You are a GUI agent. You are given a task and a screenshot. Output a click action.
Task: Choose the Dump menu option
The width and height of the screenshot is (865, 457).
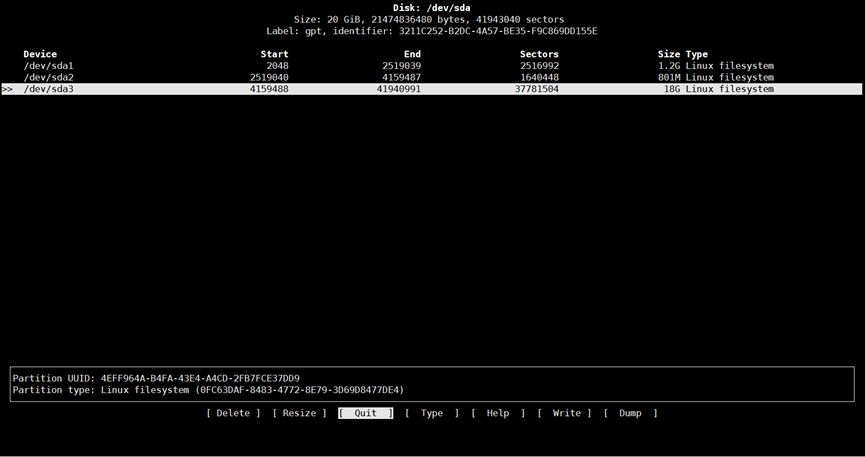tap(630, 413)
